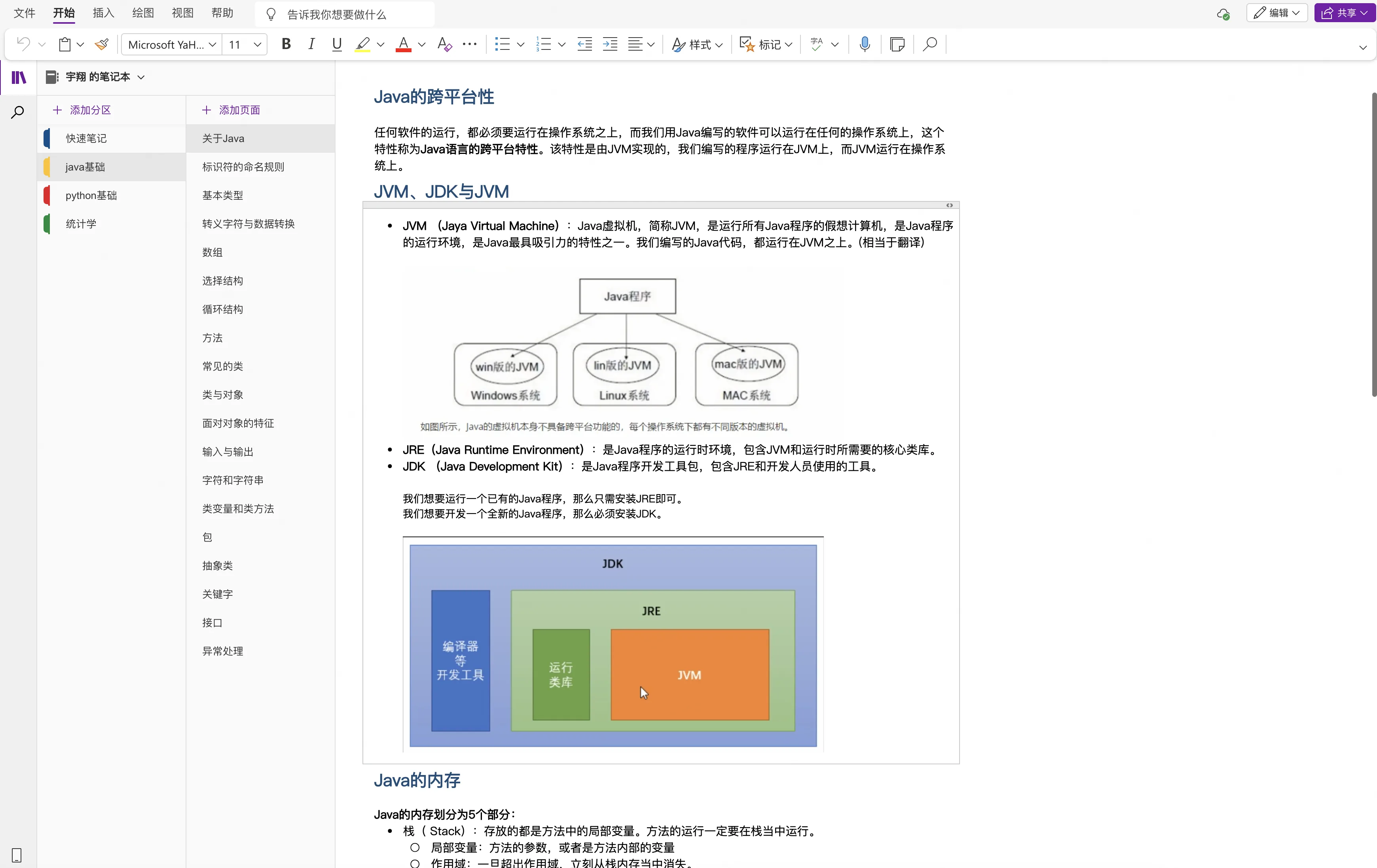1377x868 pixels.
Task: Expand the ribbon with the chevron
Action: pyautogui.click(x=1363, y=47)
